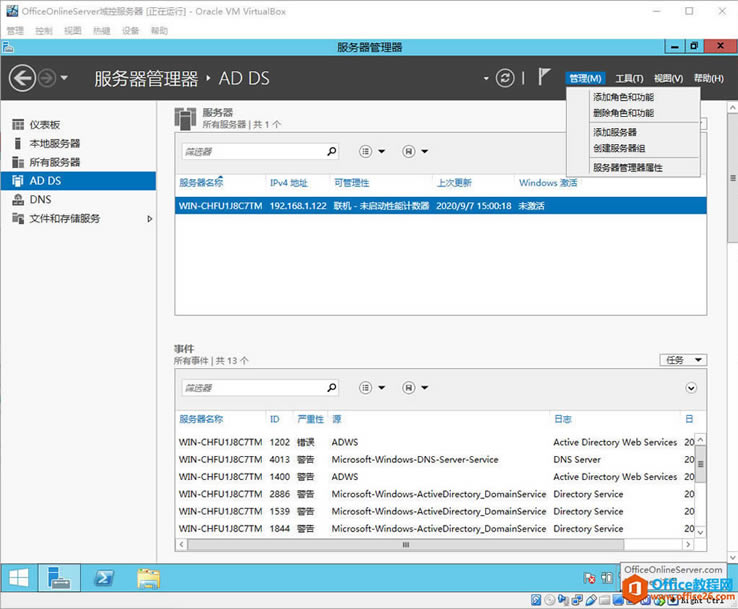Screen dimensions: 738x609
Task: Open the events 任务 dropdown
Action: (x=683, y=360)
